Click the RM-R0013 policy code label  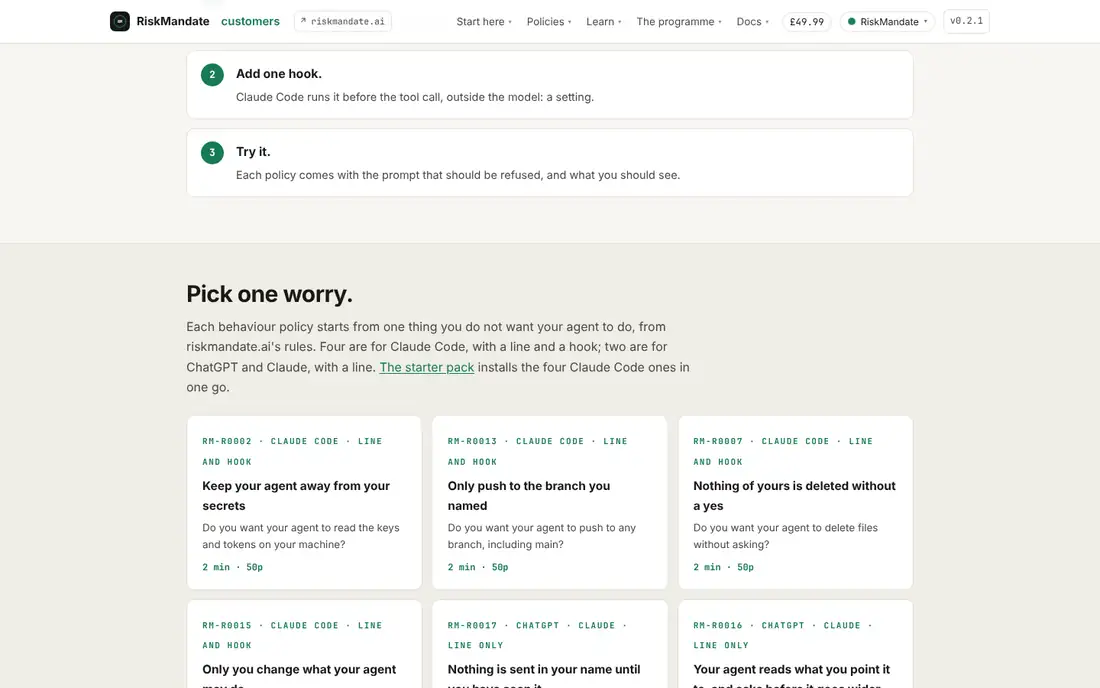472,441
